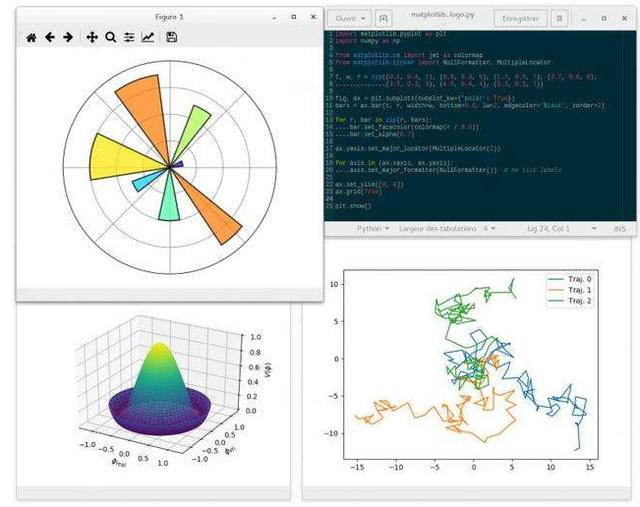
Task: Toggle the INS insert mode indicator
Action: [619, 228]
